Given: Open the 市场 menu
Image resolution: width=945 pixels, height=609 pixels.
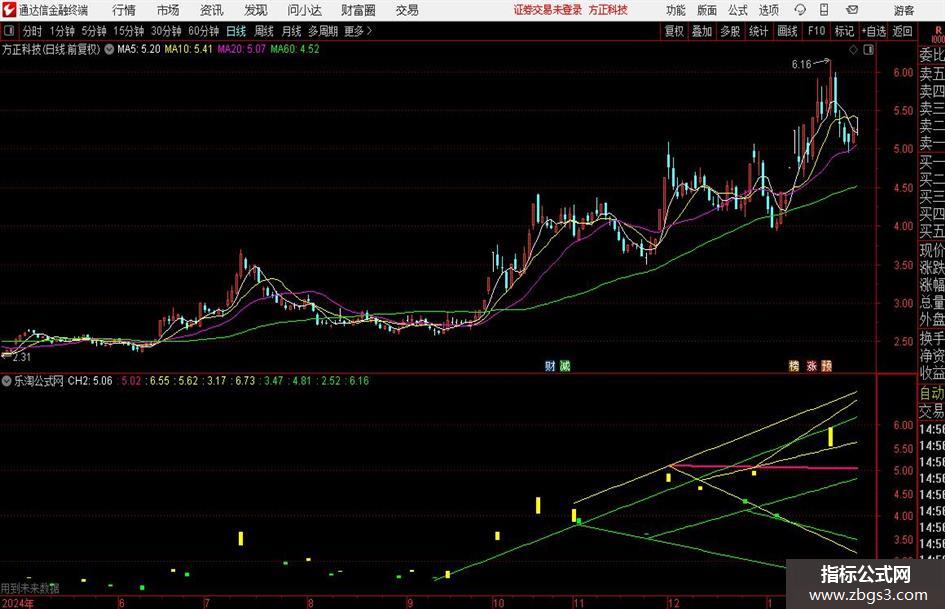Looking at the screenshot, I should tap(168, 10).
